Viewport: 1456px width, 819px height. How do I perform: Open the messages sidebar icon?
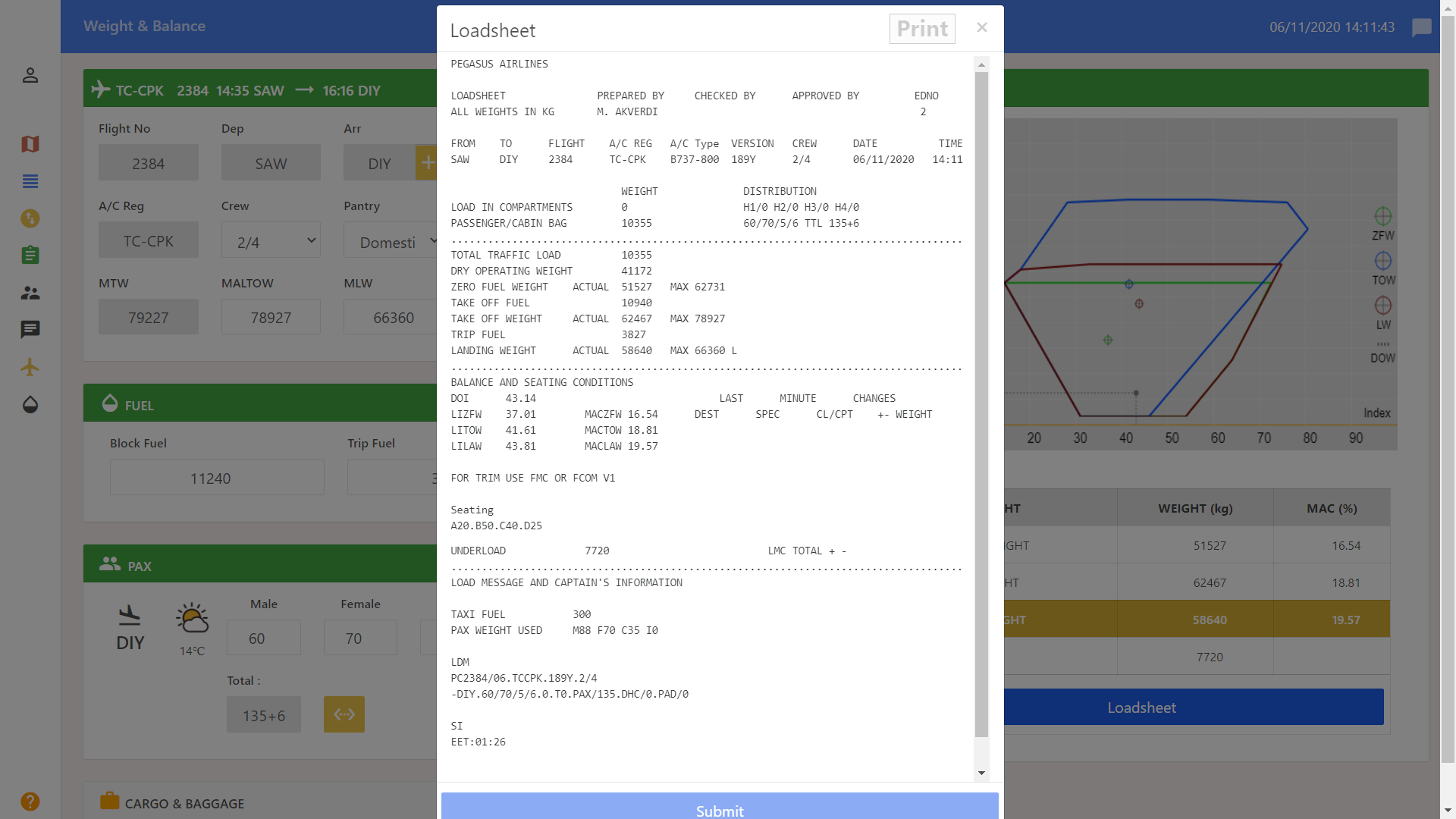tap(30, 329)
